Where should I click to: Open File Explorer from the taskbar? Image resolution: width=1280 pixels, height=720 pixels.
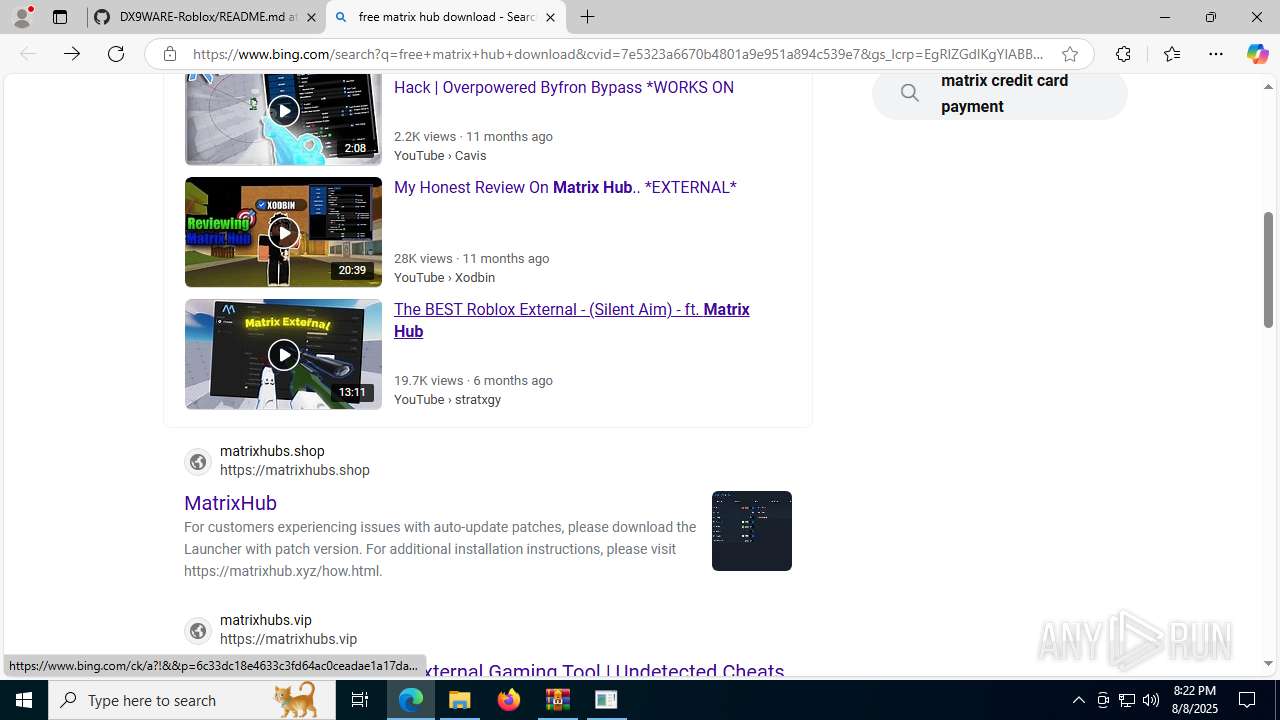click(460, 700)
